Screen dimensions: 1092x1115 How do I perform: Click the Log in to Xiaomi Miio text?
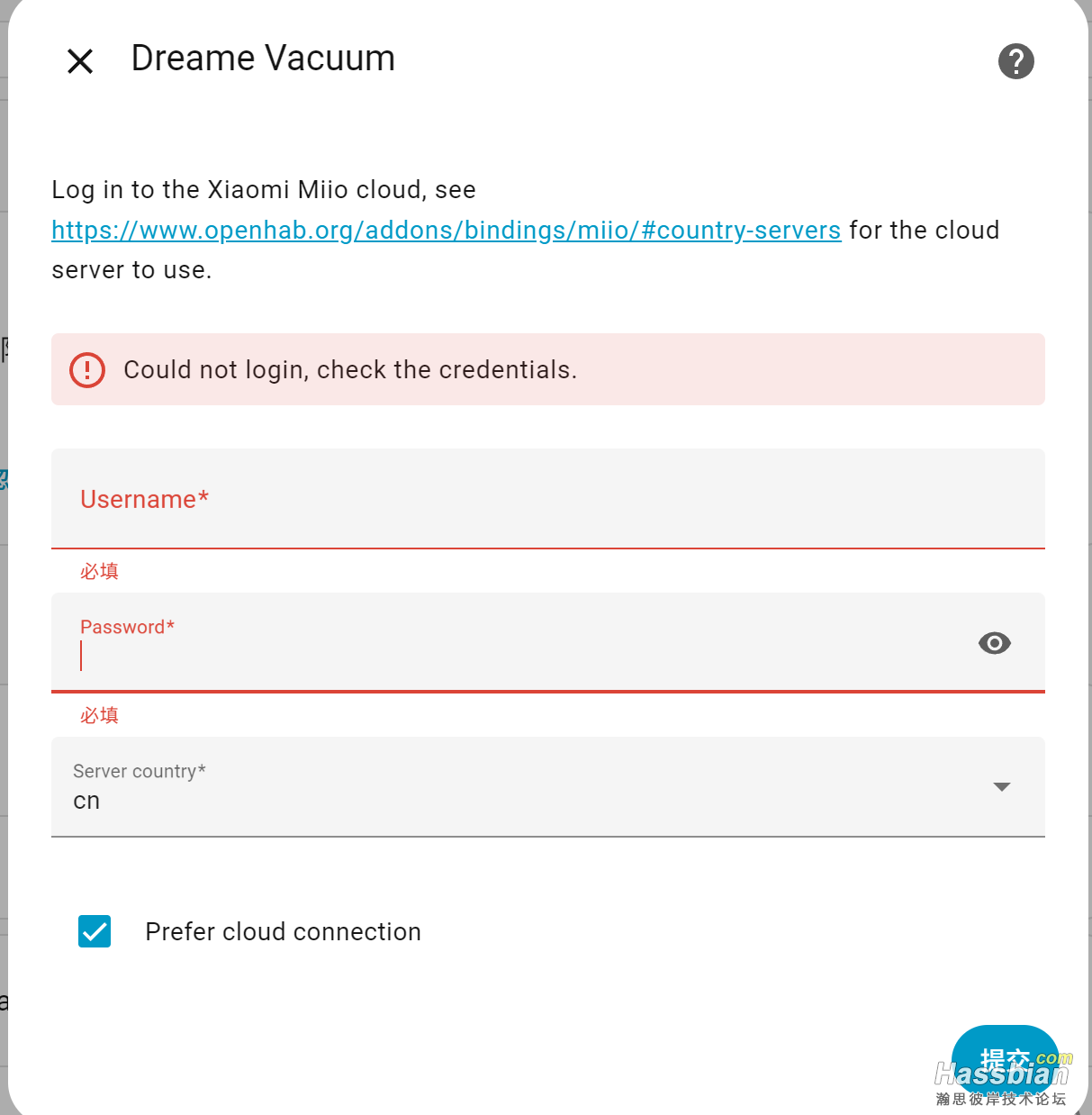(263, 189)
